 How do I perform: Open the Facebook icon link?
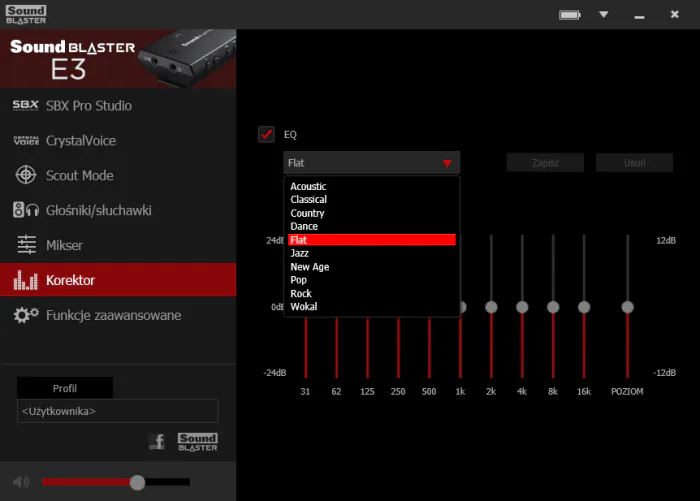(157, 442)
